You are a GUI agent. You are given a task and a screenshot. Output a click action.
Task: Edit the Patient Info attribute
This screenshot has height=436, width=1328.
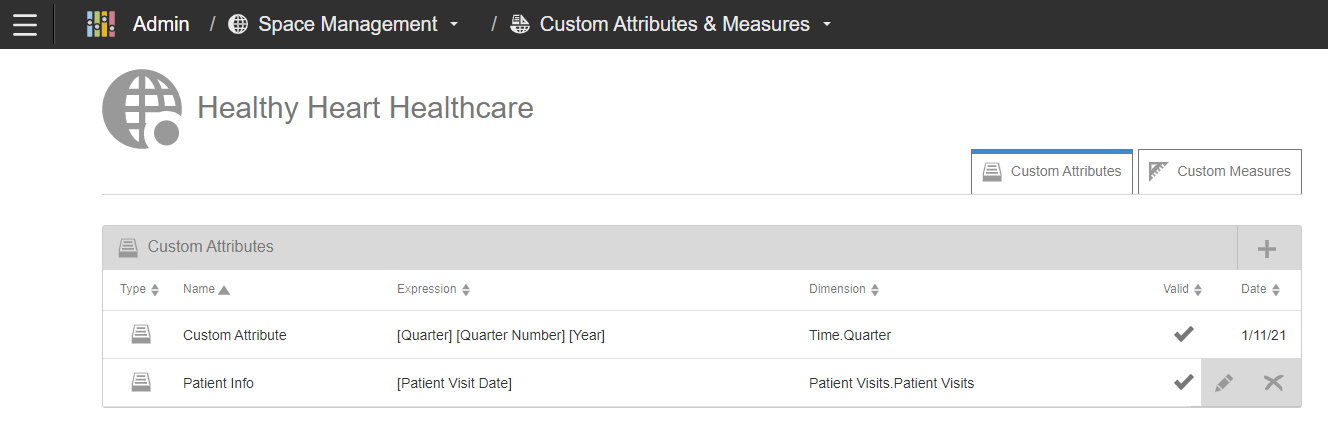coord(1224,383)
